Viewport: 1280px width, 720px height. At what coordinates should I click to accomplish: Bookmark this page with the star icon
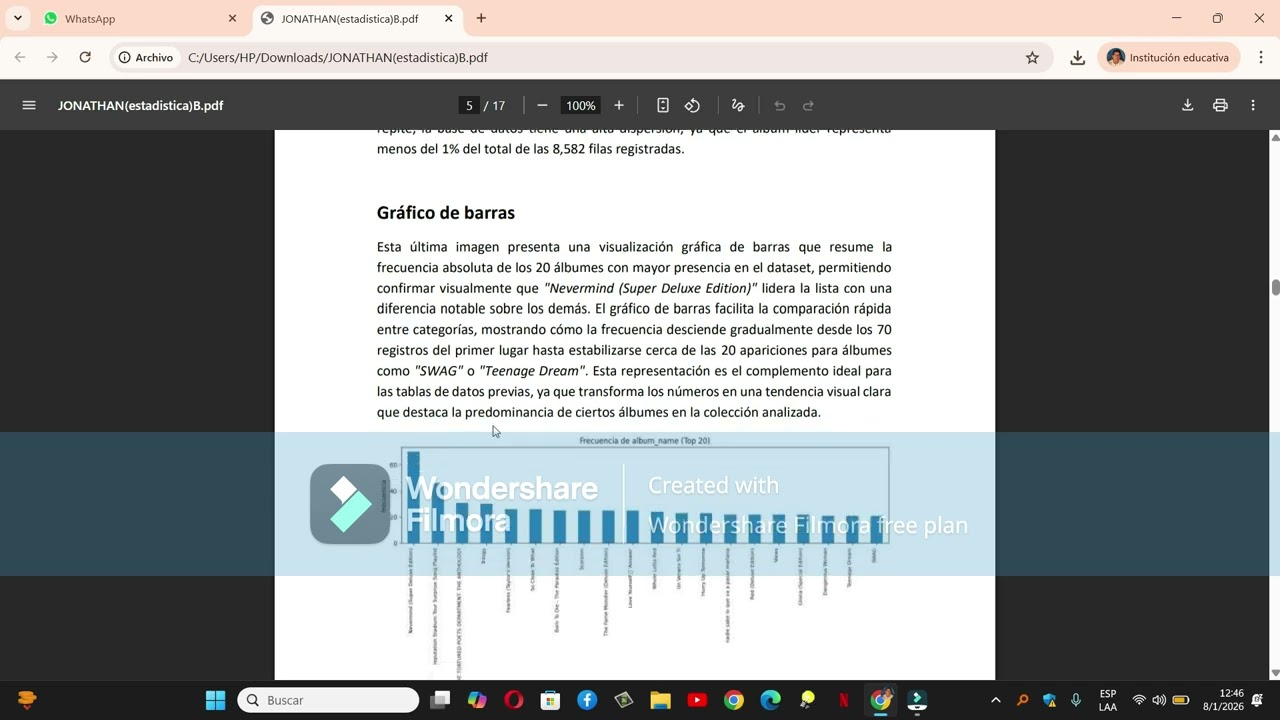tap(1032, 57)
